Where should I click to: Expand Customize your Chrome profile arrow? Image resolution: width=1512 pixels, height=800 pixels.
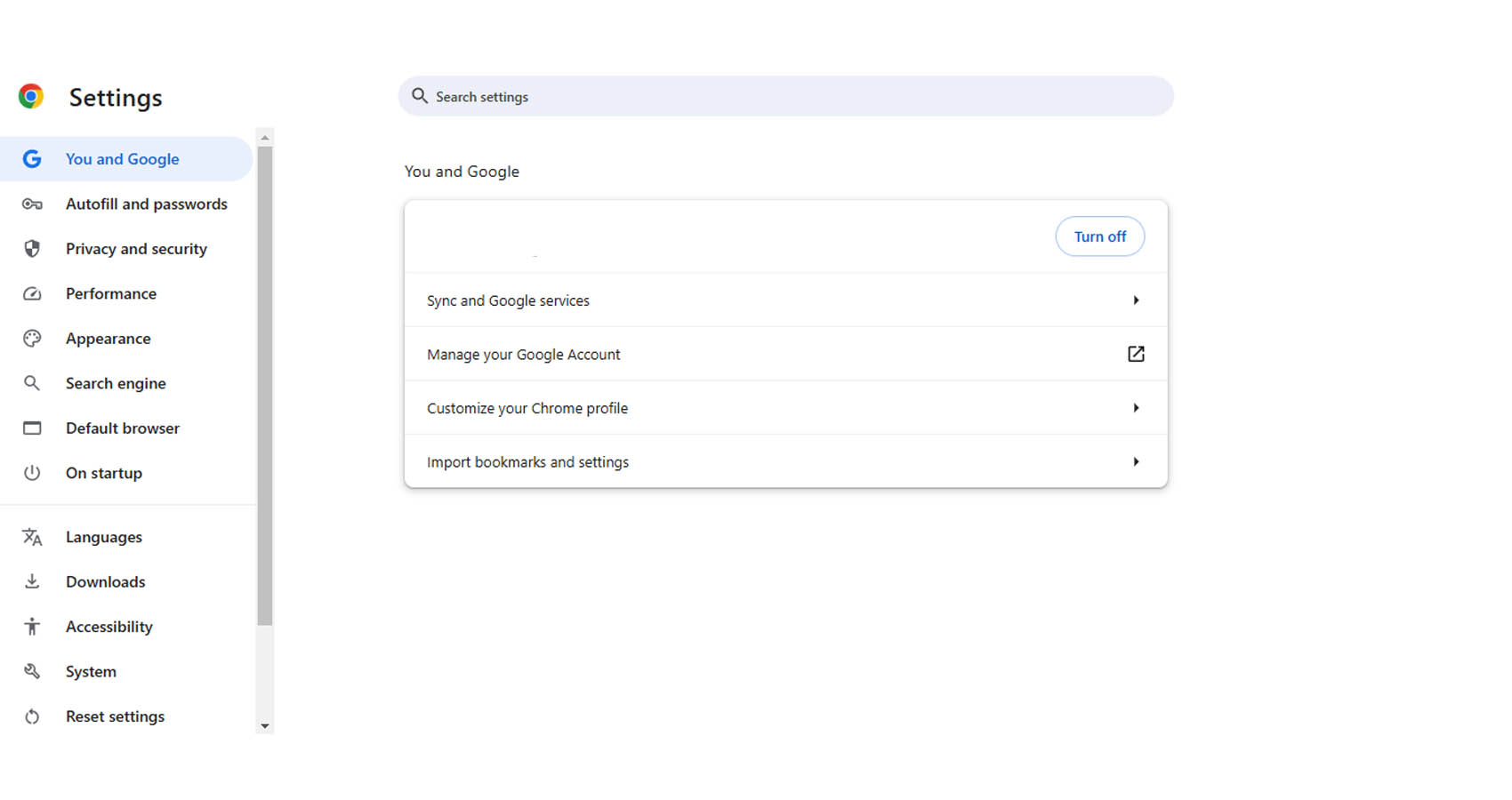click(x=1136, y=408)
